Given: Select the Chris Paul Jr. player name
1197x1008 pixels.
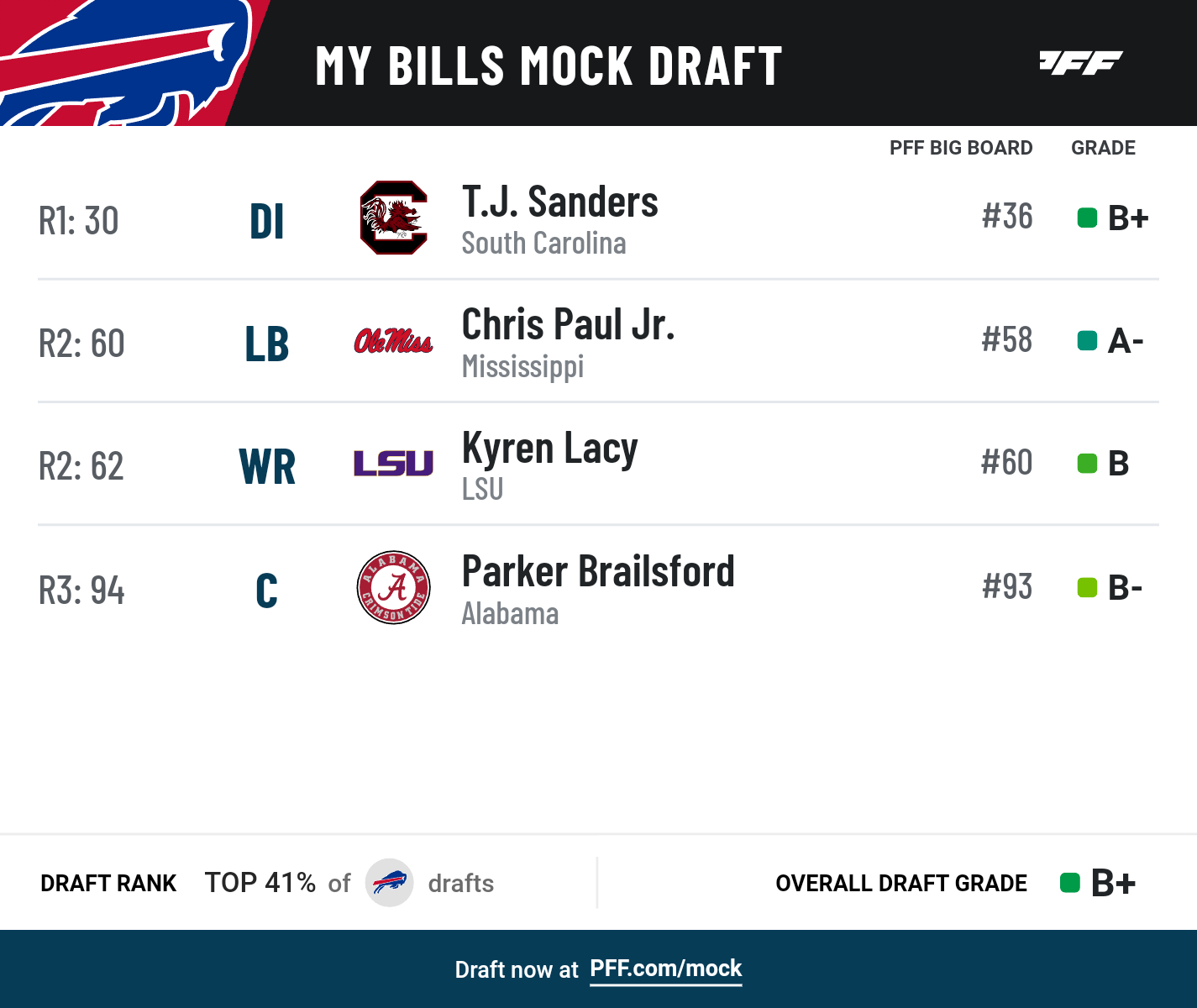Looking at the screenshot, I should pos(568,325).
